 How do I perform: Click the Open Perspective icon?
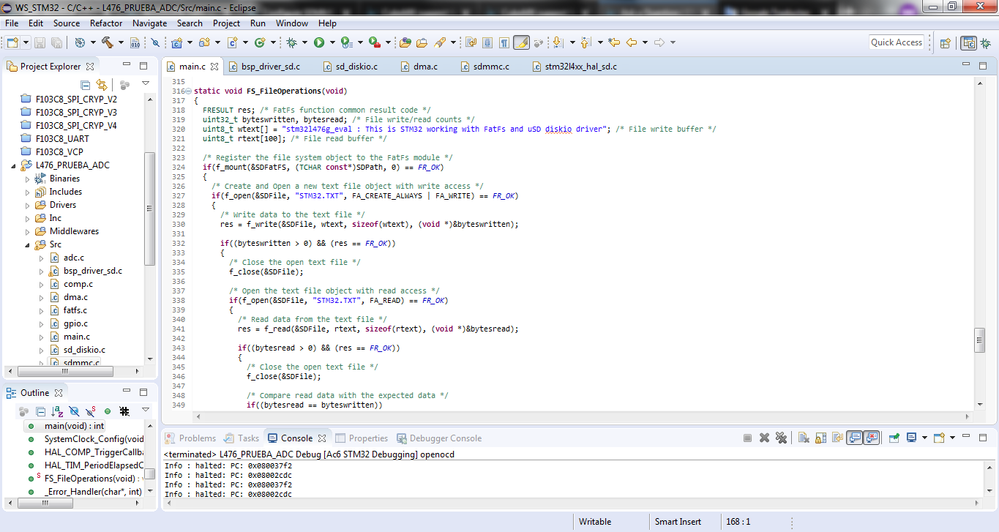tap(944, 43)
